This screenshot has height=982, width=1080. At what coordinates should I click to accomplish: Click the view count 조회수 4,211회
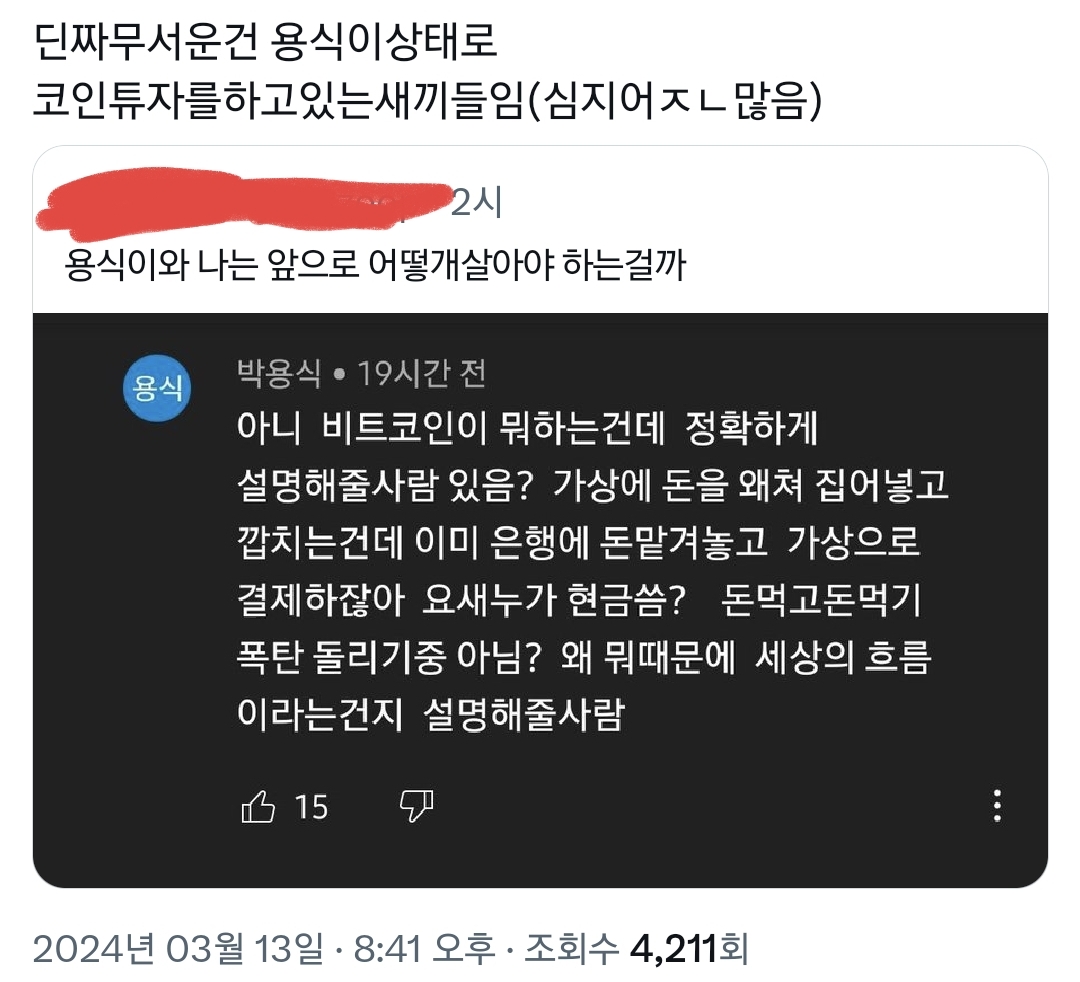pyautogui.click(x=636, y=950)
